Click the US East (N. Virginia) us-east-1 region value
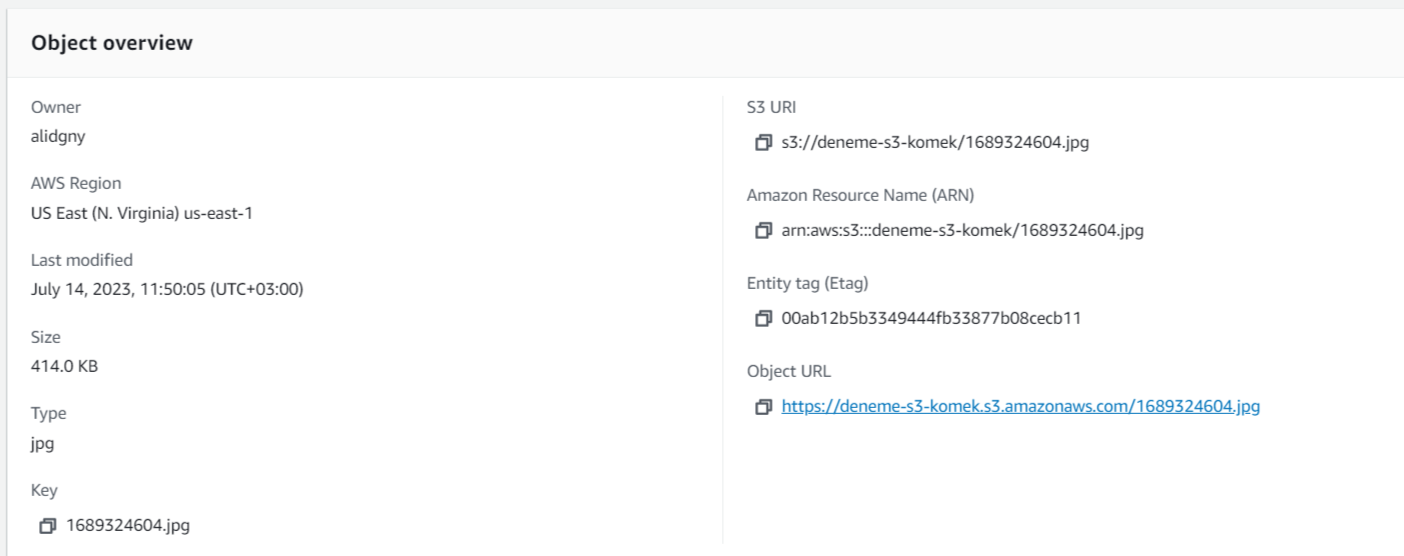 pos(142,213)
